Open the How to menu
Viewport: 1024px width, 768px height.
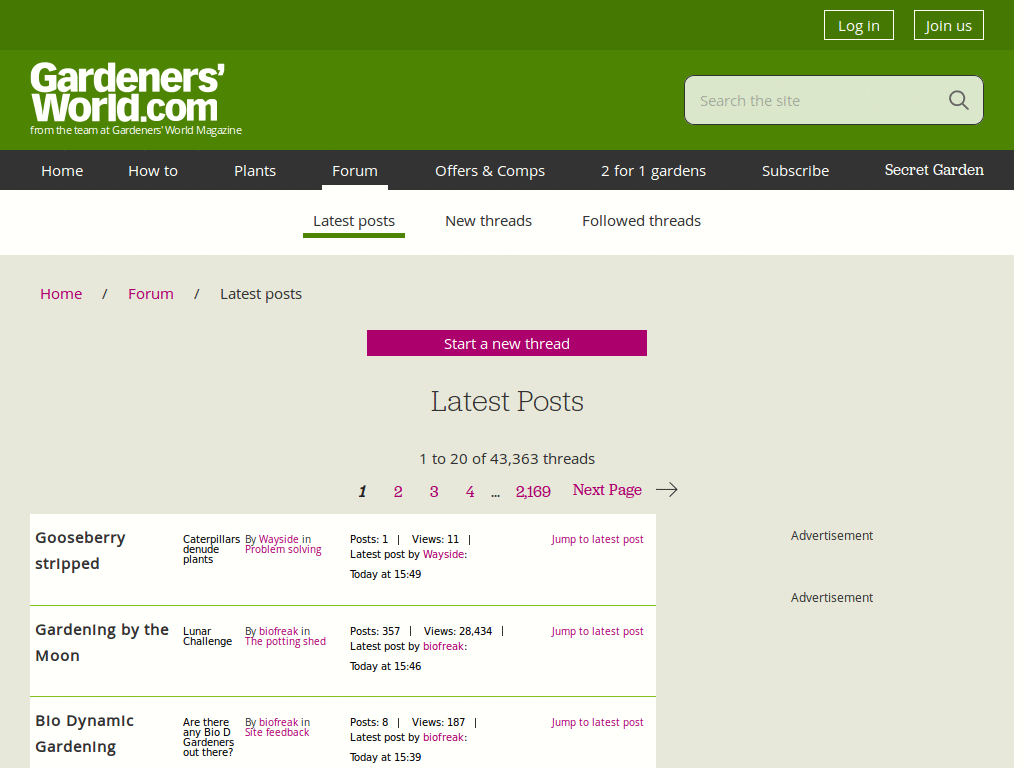pyautogui.click(x=153, y=170)
